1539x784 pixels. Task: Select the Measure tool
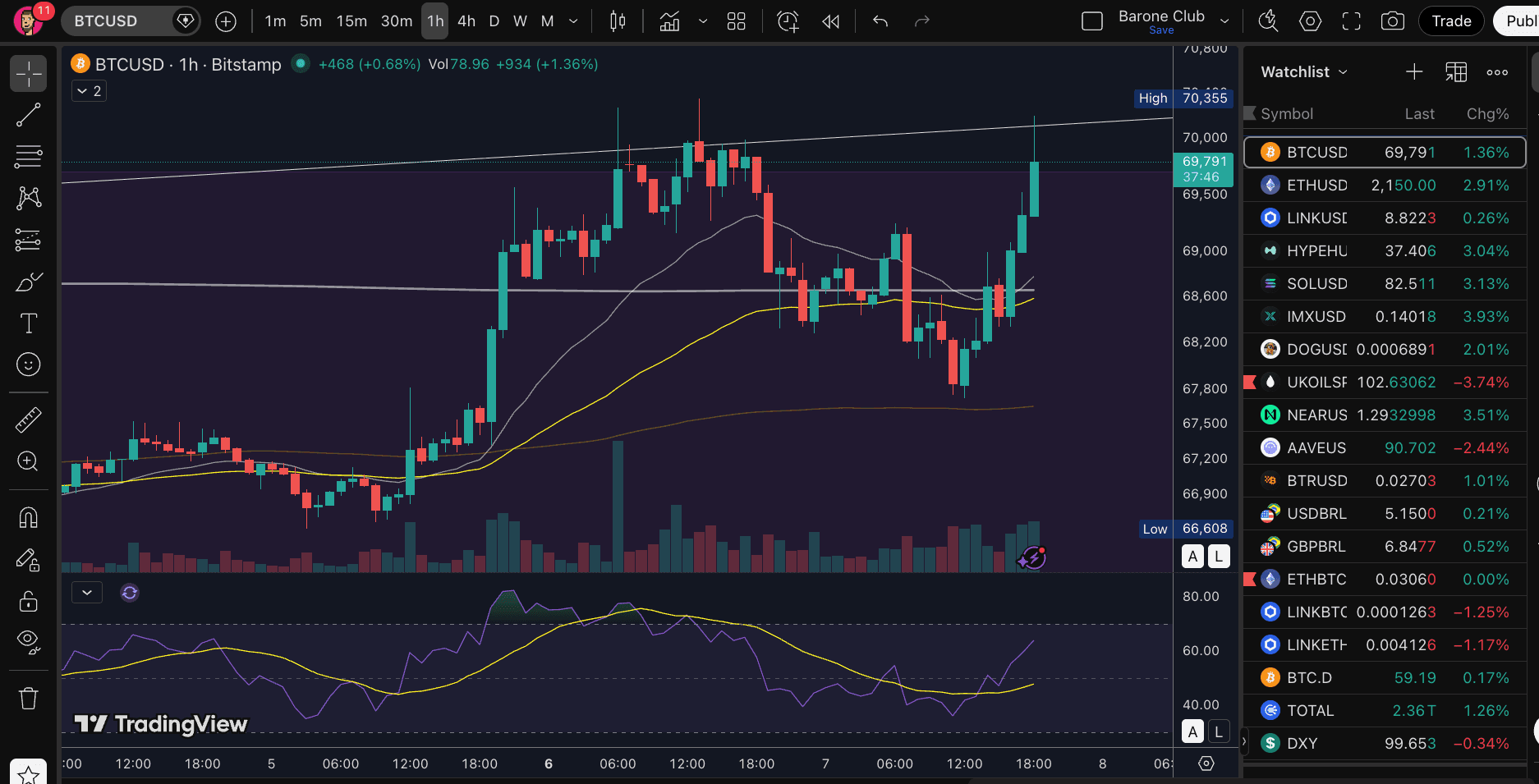[x=29, y=420]
